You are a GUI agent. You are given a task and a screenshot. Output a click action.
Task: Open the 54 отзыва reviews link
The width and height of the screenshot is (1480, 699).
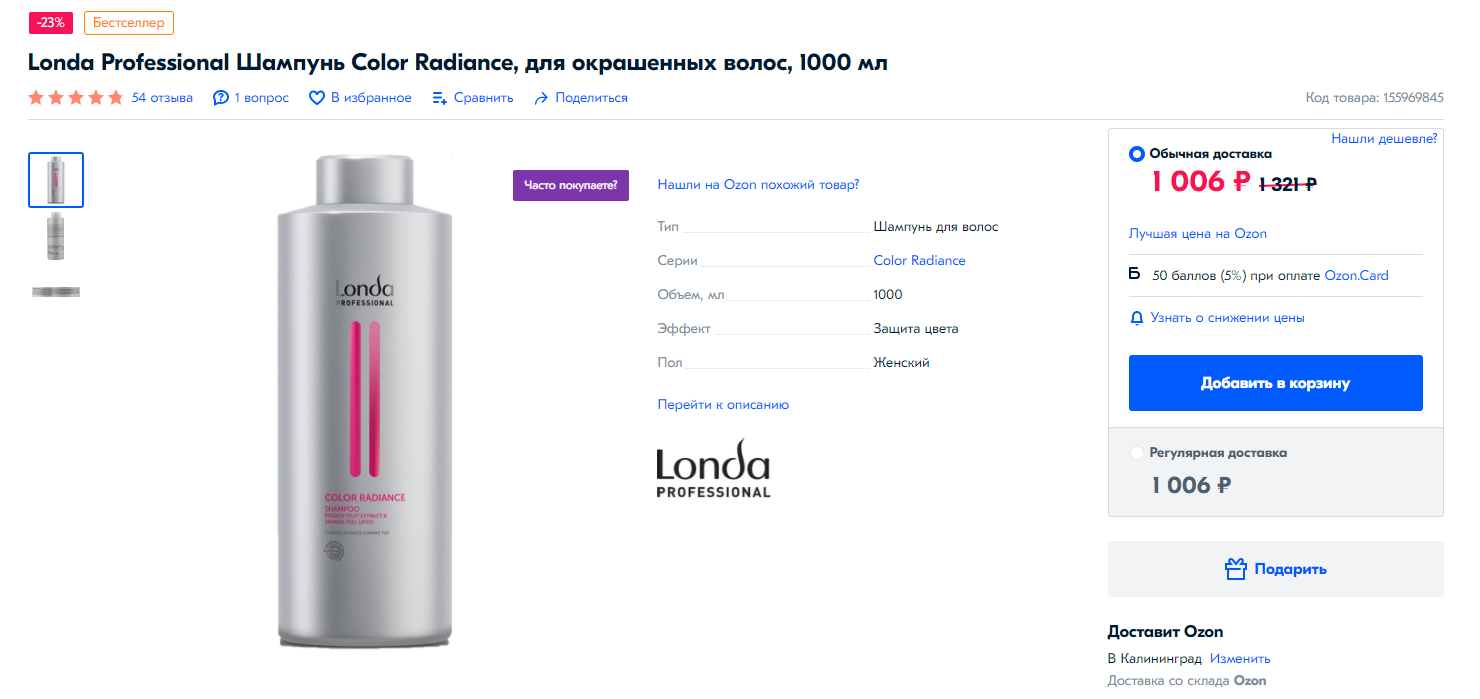162,98
